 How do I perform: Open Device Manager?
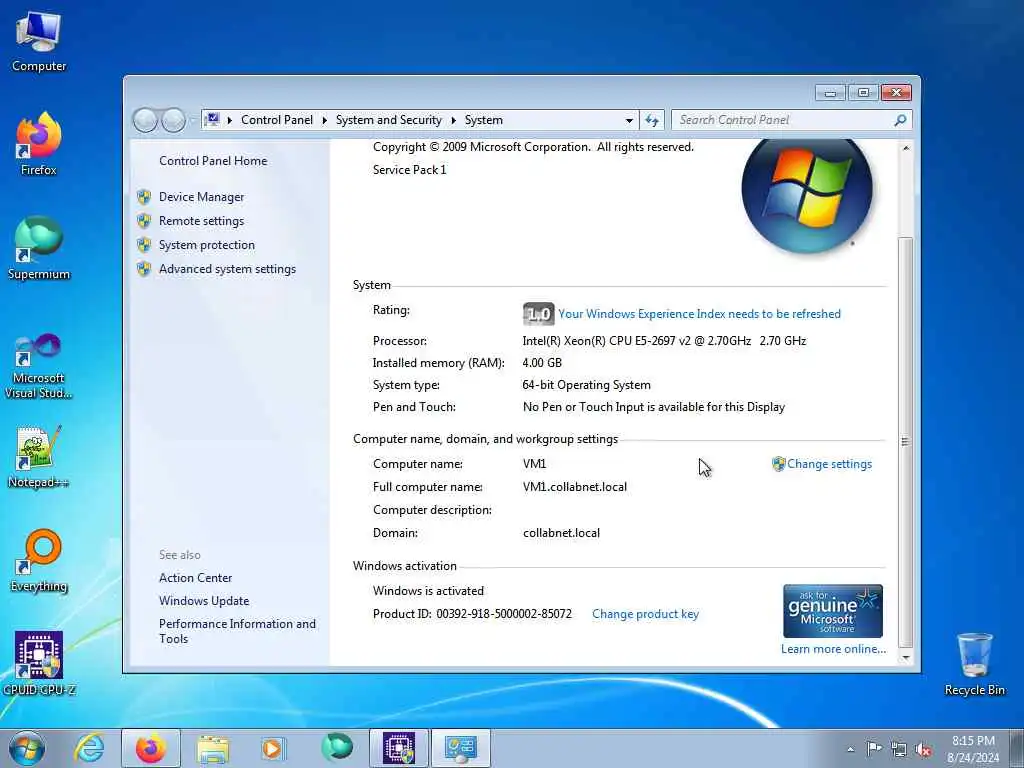coord(201,197)
